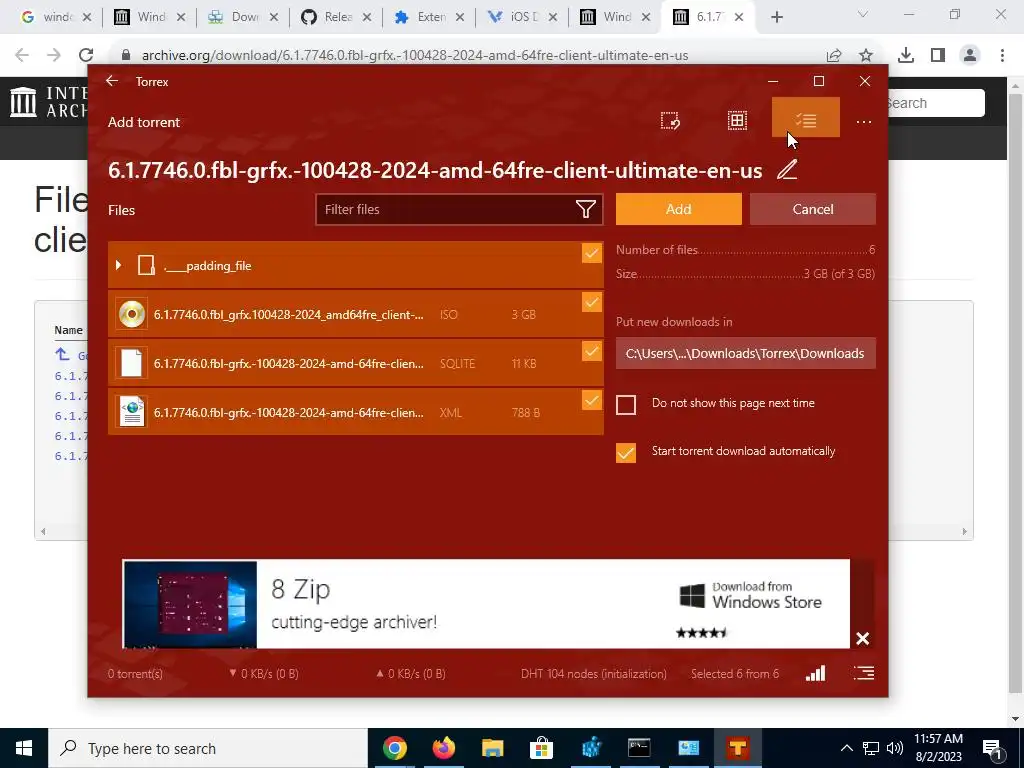Click the Chrome address bar URL
Screen dimensions: 1024x768
[415, 56]
